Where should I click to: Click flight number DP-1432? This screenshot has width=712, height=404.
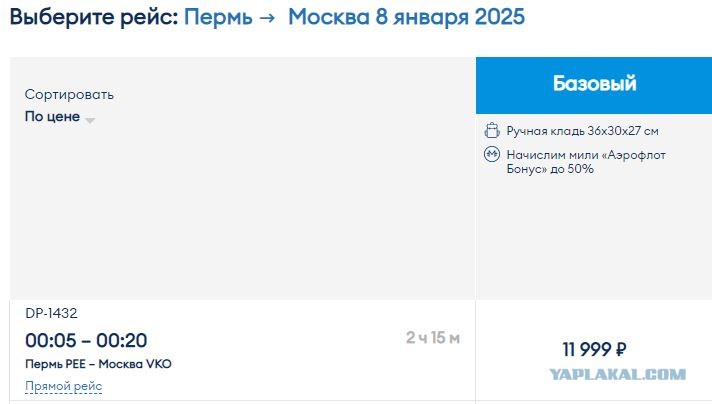coord(51,313)
